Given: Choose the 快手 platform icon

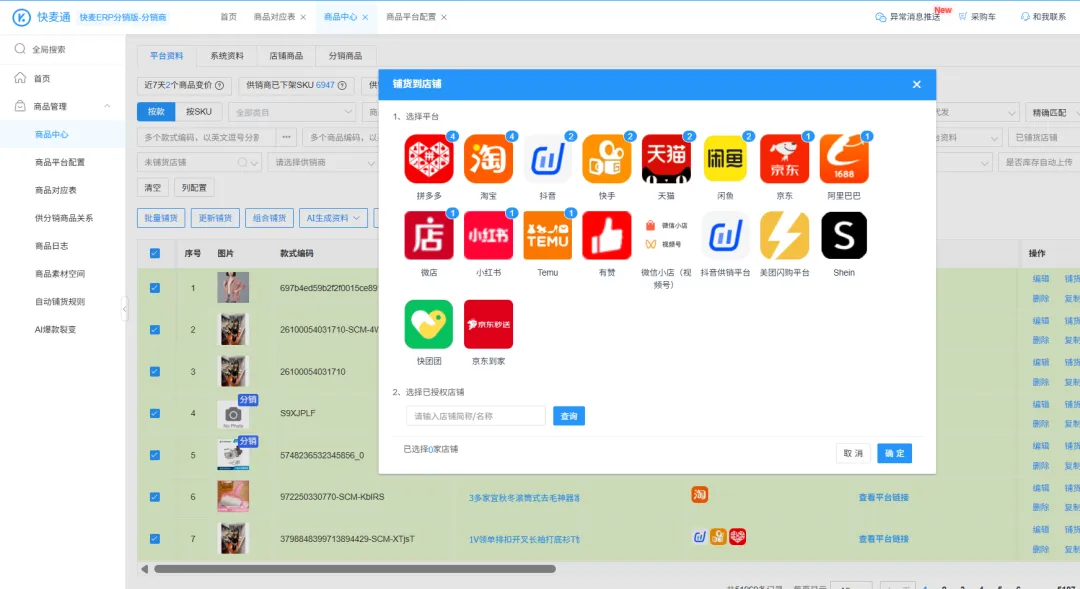Looking at the screenshot, I should click(607, 159).
